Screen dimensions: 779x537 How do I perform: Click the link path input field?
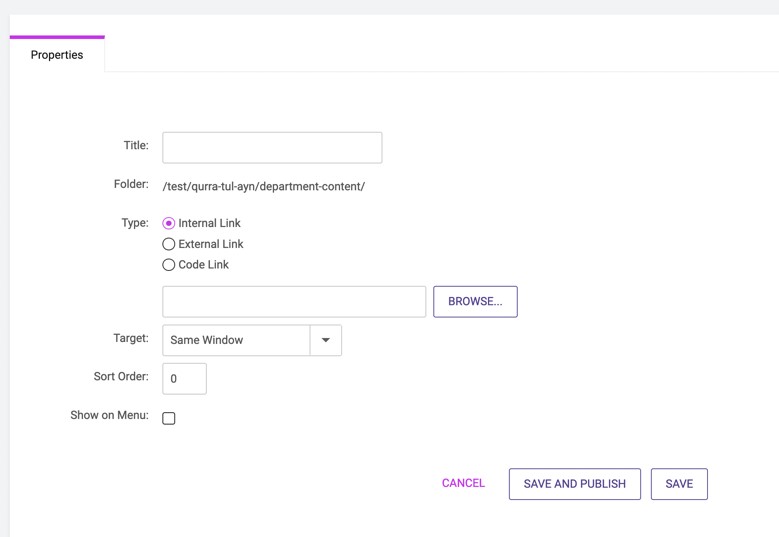(294, 302)
